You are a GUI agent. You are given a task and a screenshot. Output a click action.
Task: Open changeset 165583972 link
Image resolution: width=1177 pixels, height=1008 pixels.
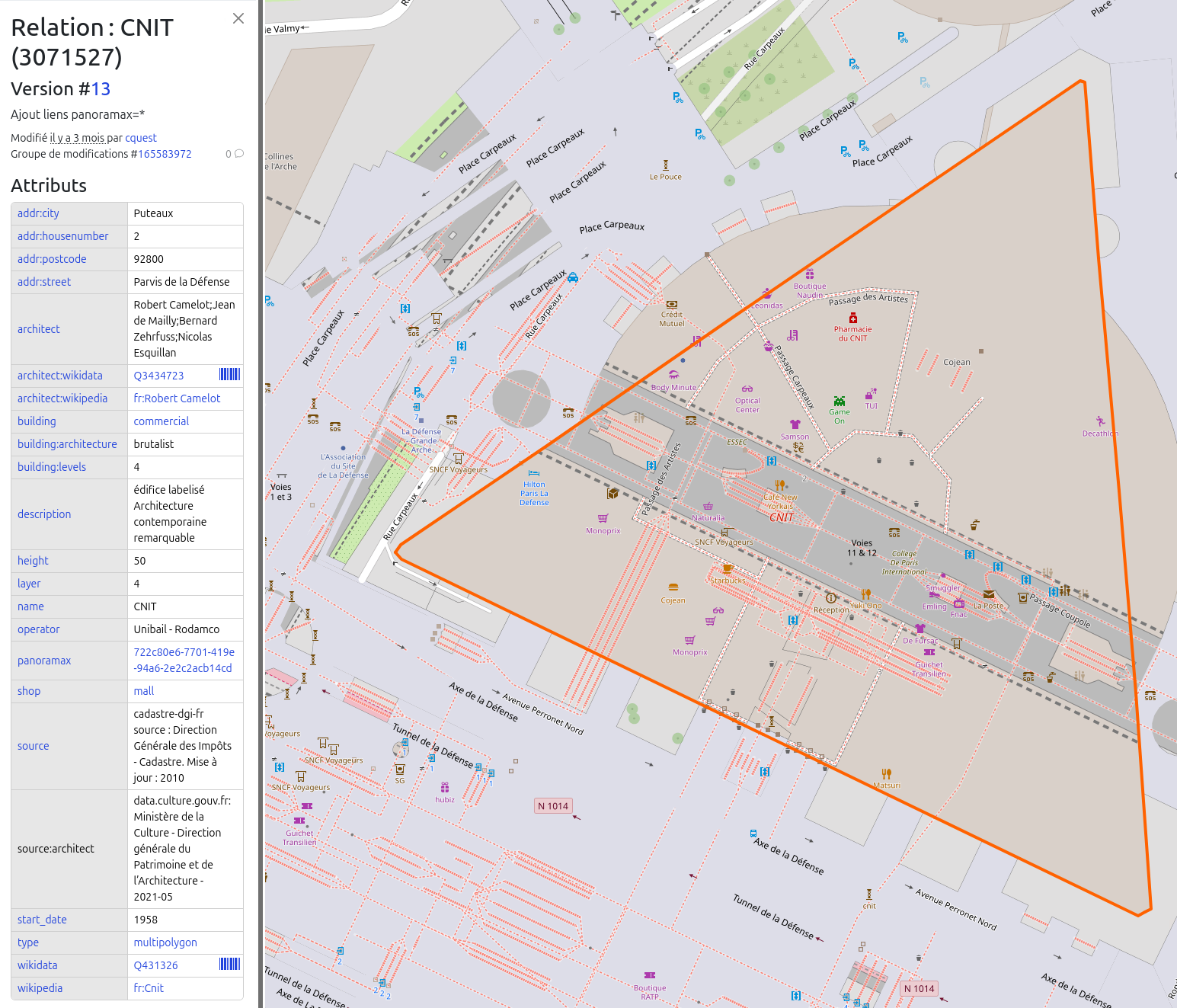click(165, 154)
